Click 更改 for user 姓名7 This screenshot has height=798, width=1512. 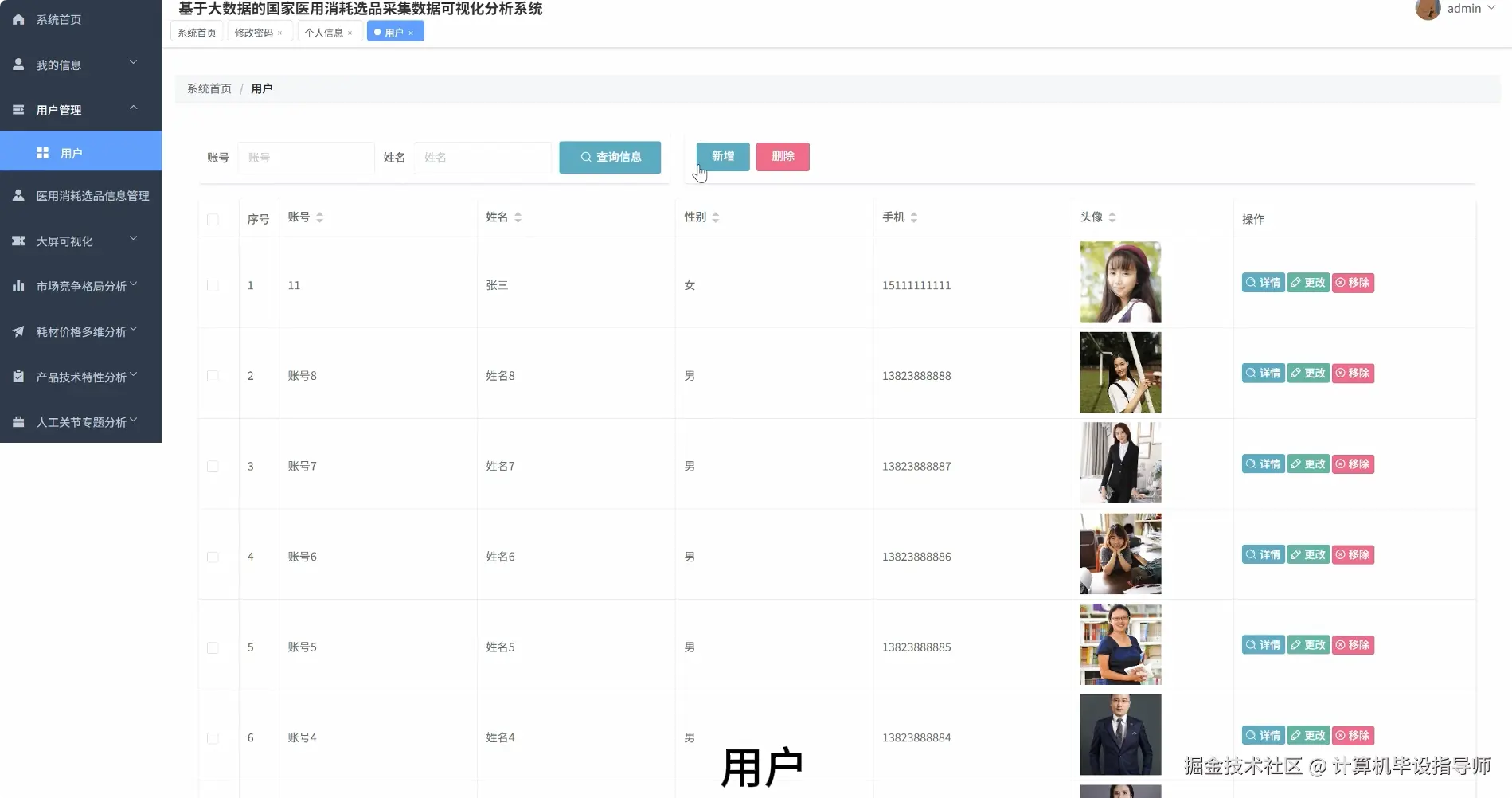point(1308,464)
